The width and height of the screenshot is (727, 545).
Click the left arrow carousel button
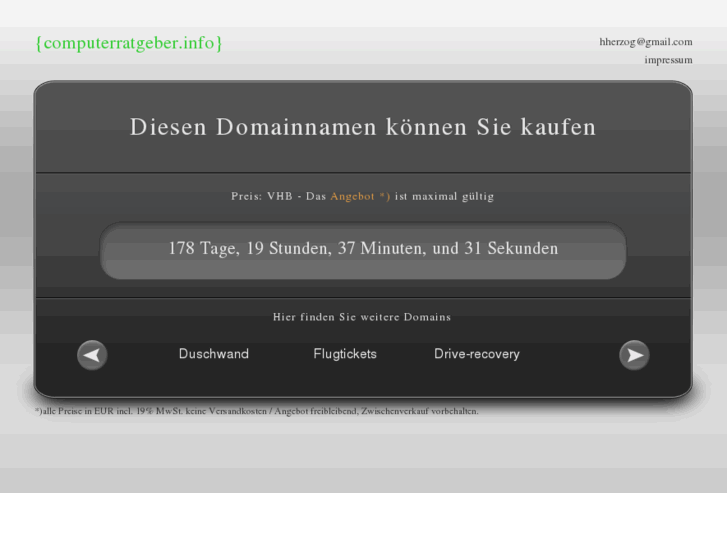[92, 355]
